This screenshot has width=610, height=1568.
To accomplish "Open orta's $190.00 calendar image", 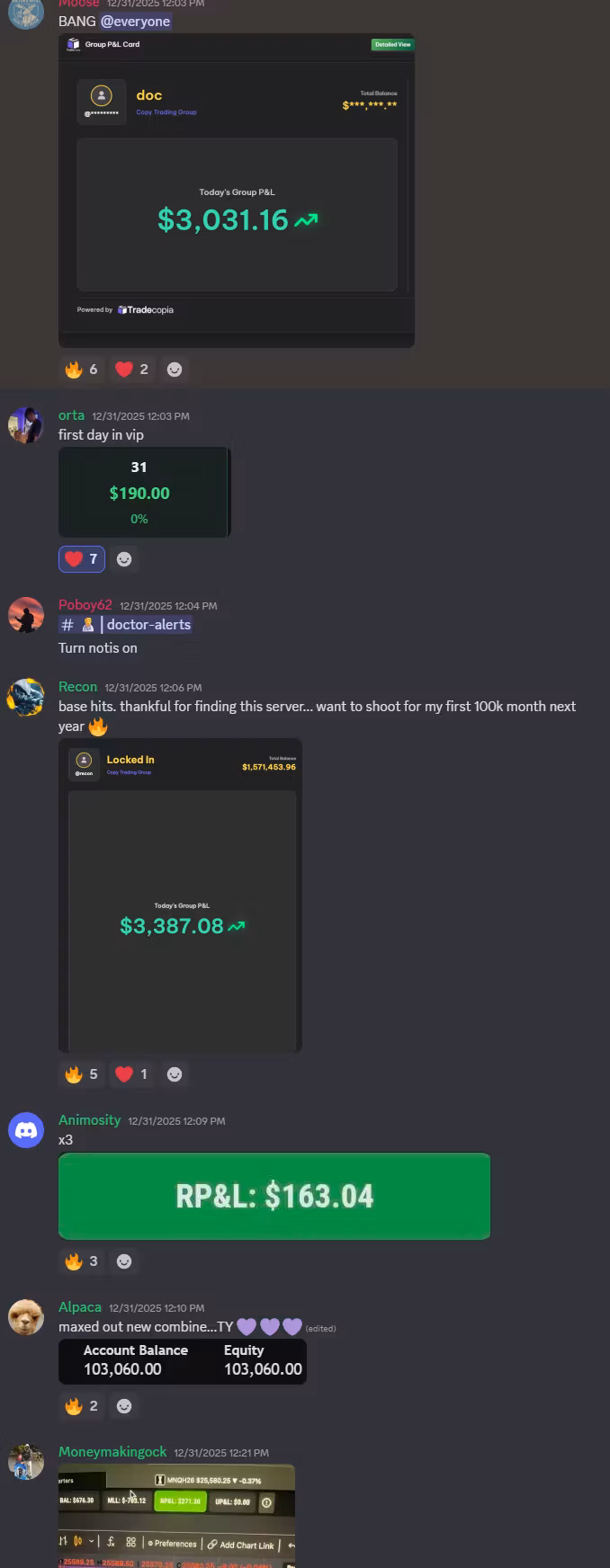I will click(x=145, y=492).
